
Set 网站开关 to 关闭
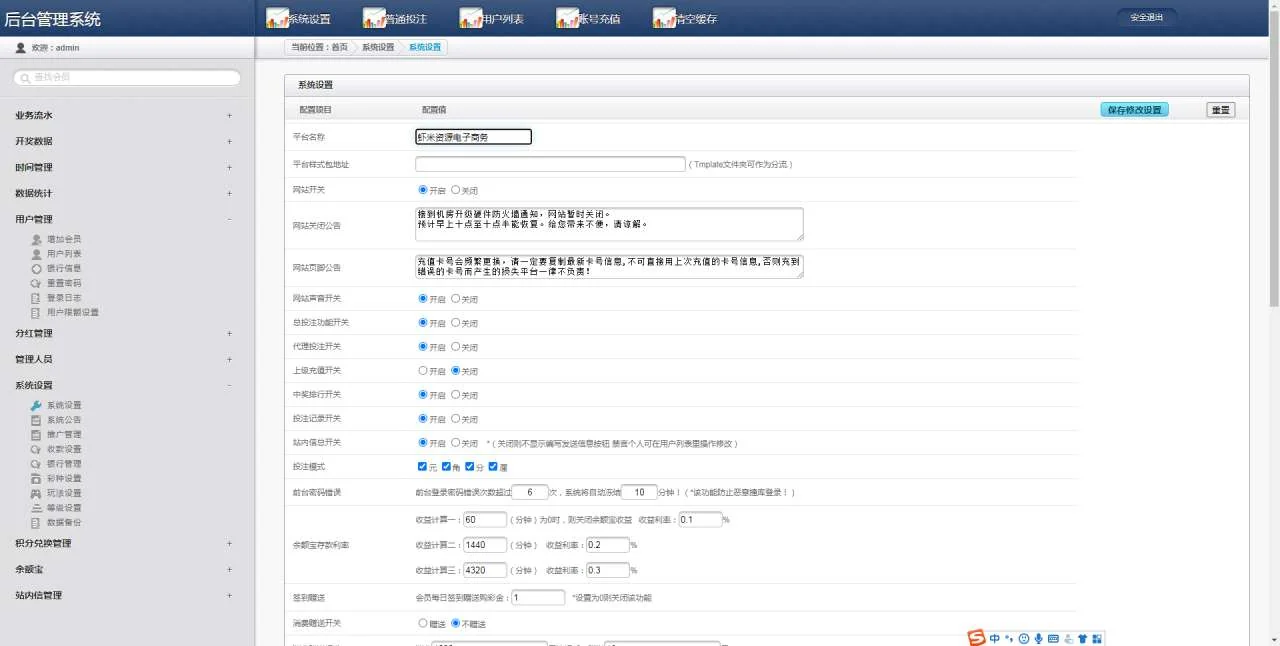[456, 189]
